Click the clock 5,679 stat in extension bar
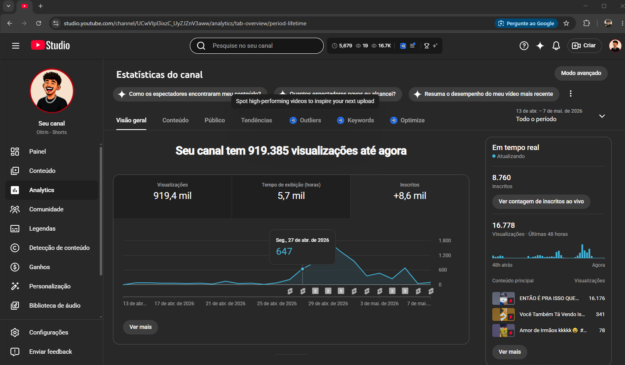Viewport: 625px width, 365px height. pos(342,46)
